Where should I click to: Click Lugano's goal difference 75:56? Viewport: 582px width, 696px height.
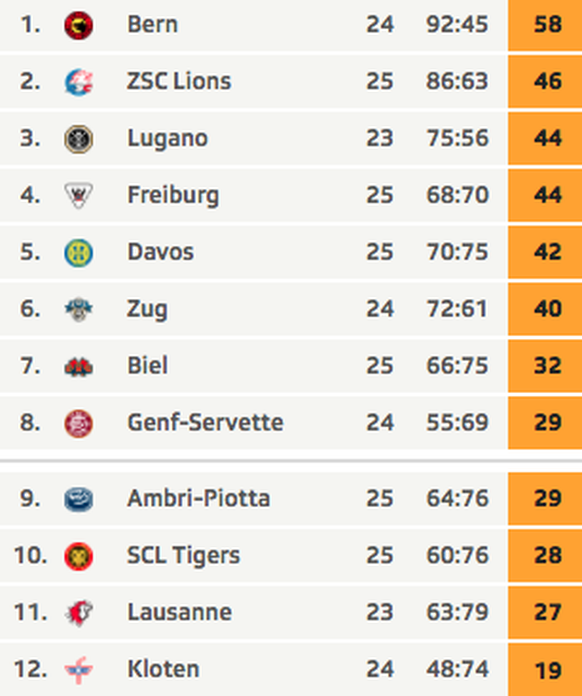[457, 138]
